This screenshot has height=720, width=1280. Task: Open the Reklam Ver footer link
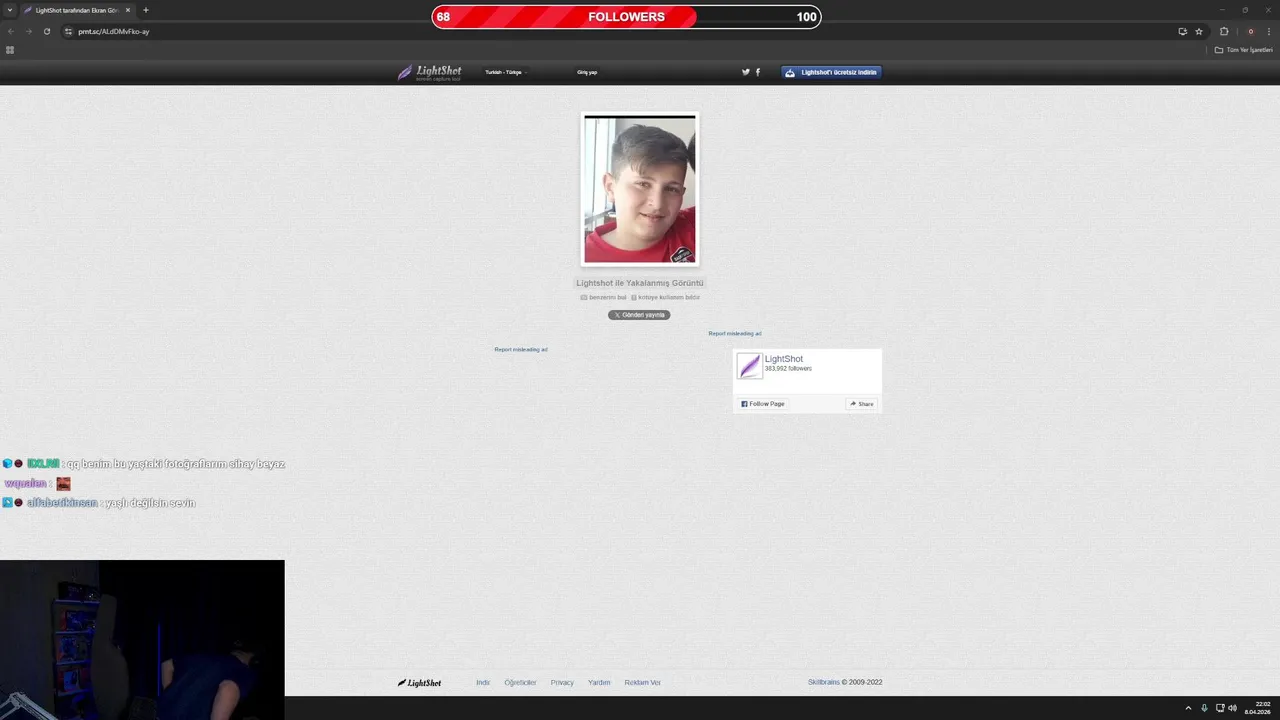pos(642,683)
